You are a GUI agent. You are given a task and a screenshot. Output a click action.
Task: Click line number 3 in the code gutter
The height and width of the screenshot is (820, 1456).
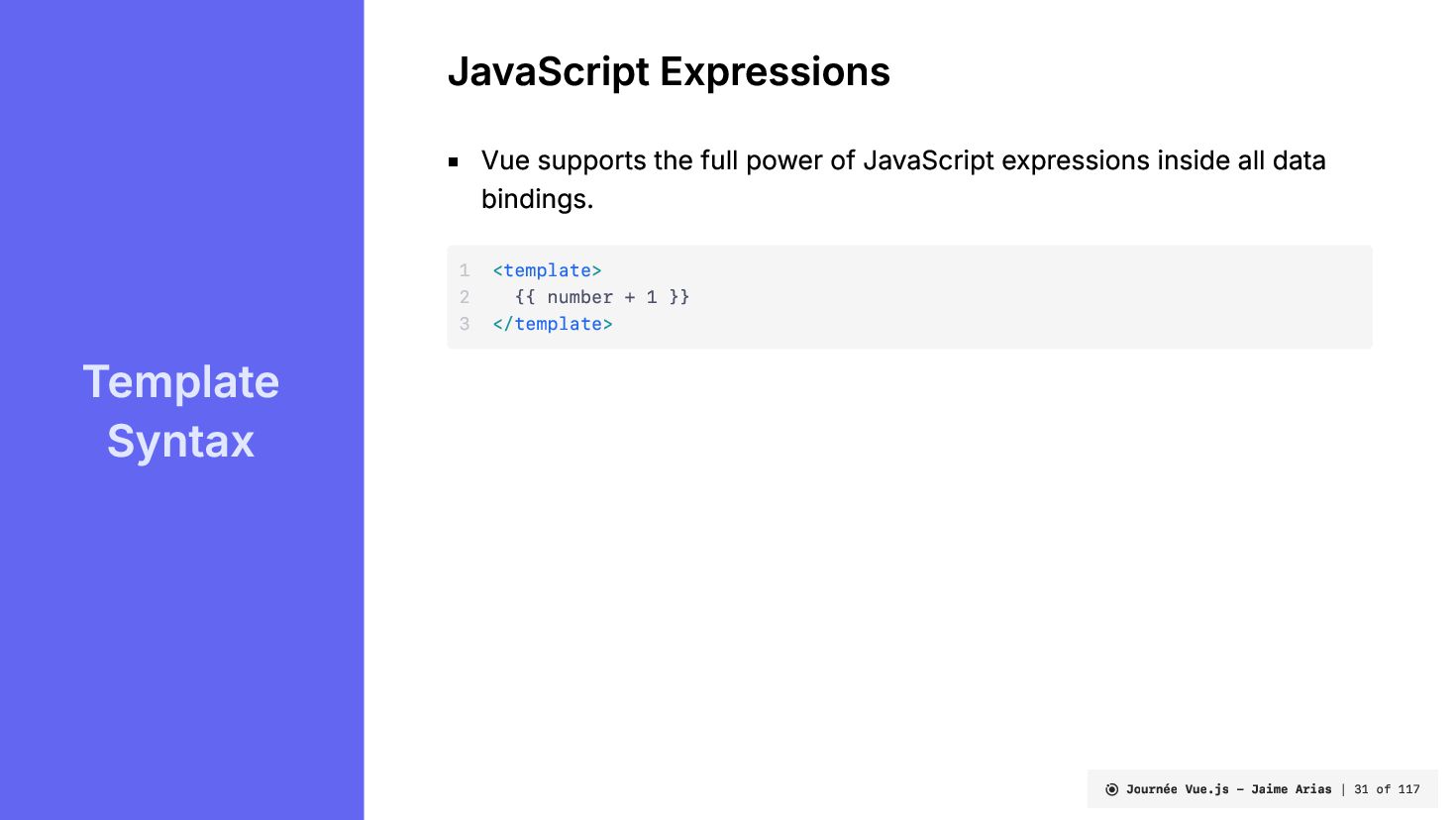pos(465,324)
